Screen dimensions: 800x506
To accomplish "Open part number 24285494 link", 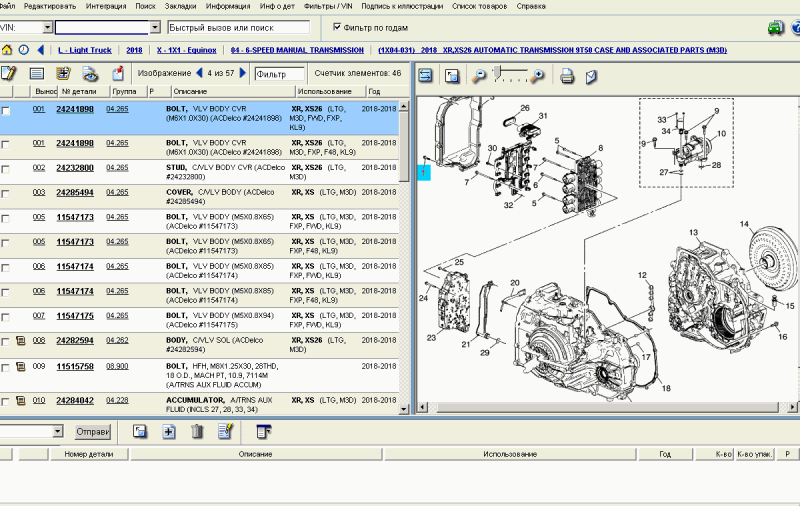I will pyautogui.click(x=75, y=192).
